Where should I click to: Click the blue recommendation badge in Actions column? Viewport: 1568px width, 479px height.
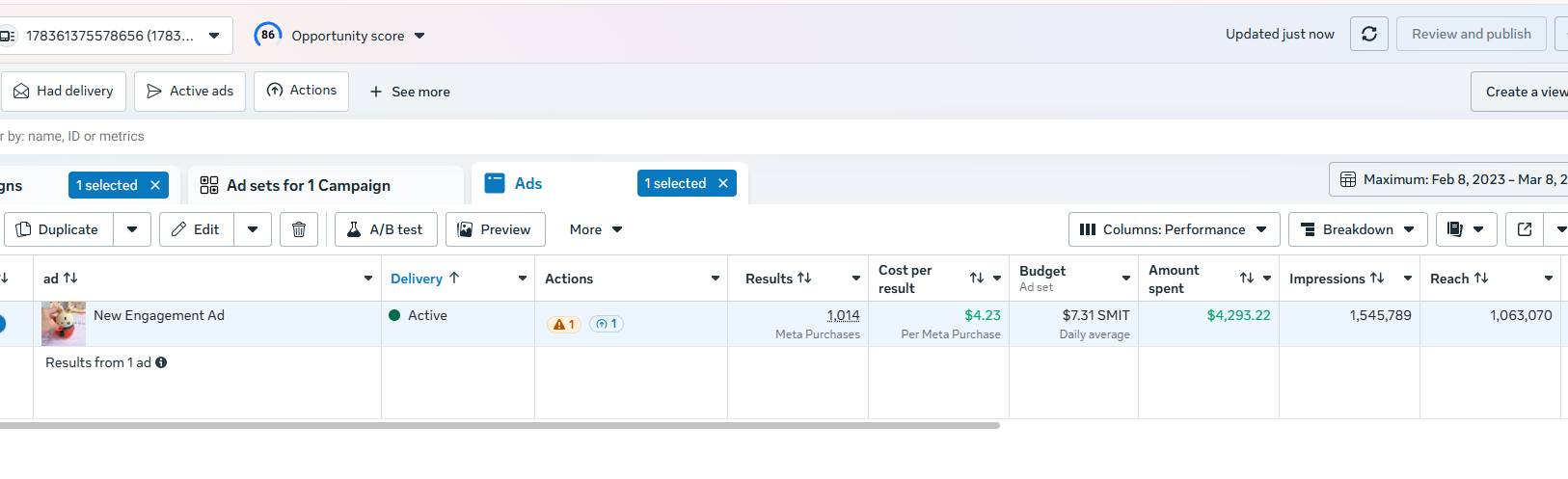click(607, 324)
